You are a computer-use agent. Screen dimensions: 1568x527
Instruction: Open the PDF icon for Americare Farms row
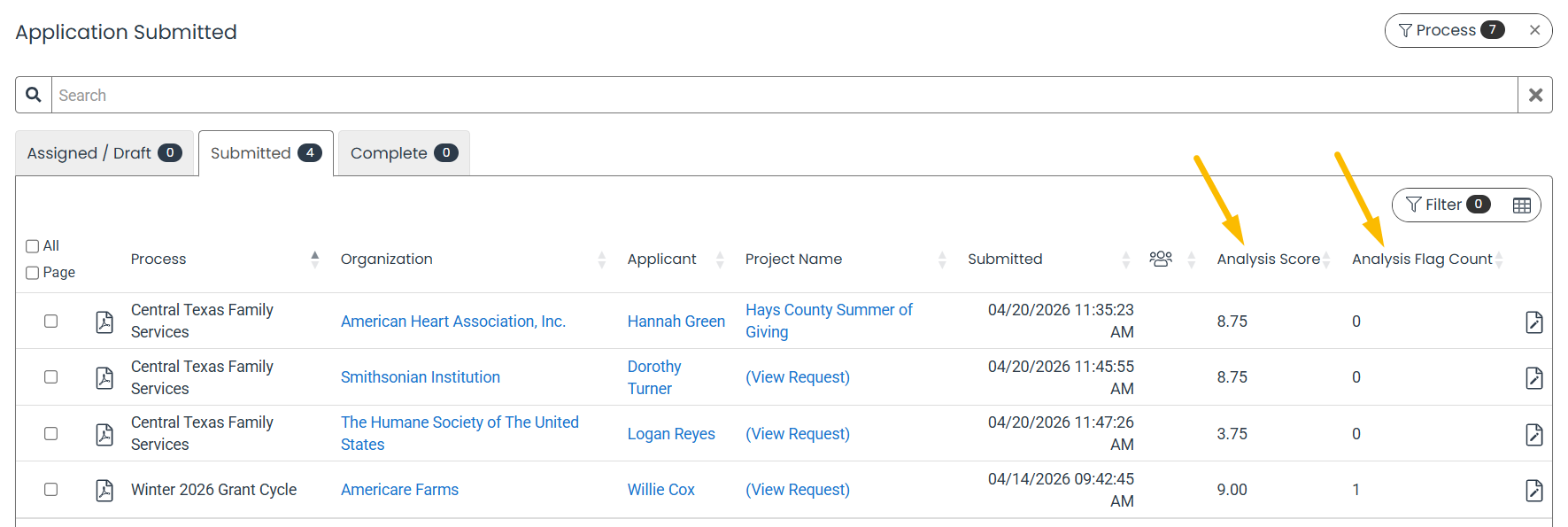coord(104,490)
